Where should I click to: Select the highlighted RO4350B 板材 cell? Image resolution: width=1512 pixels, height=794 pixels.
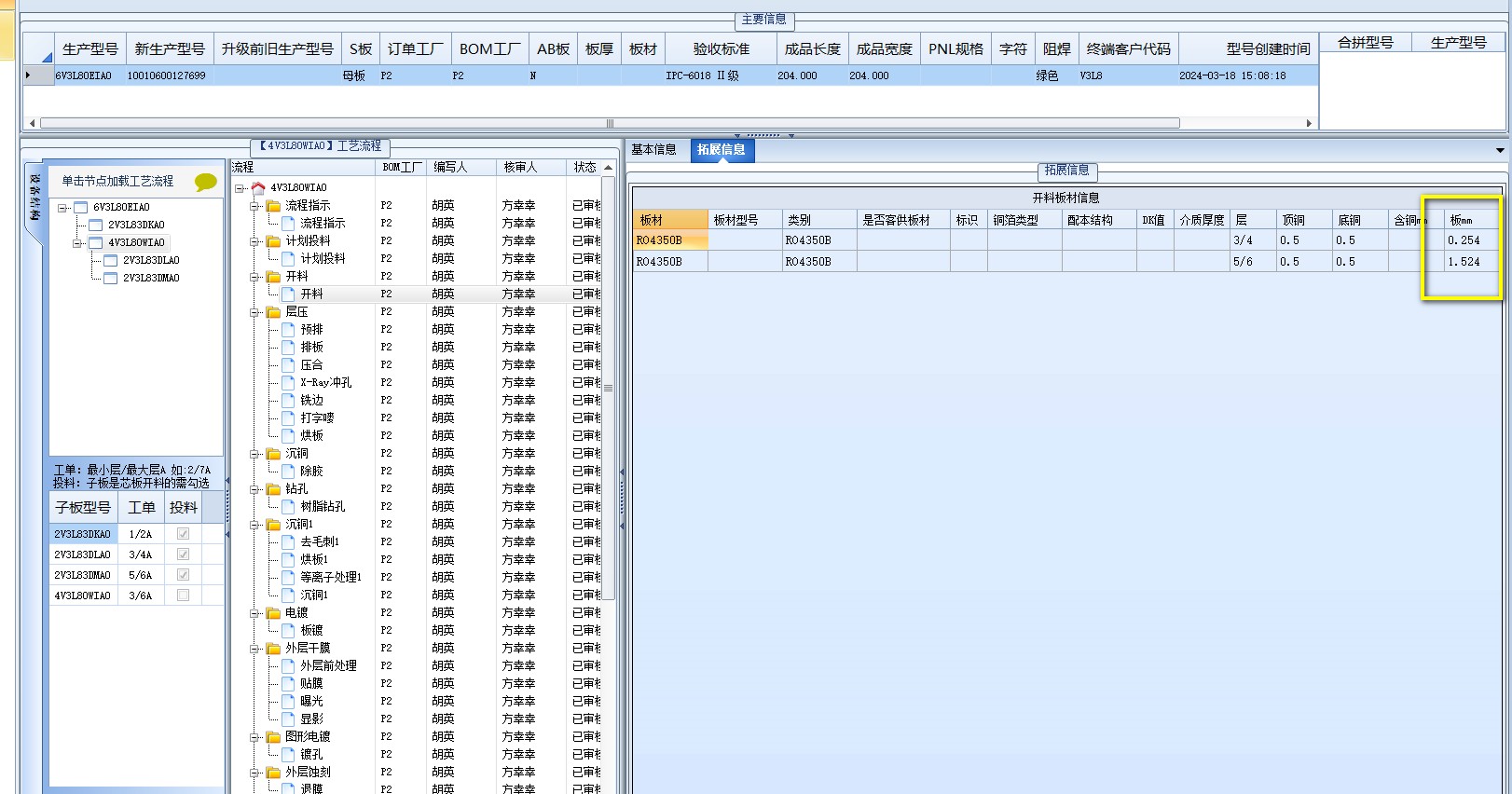tap(671, 240)
